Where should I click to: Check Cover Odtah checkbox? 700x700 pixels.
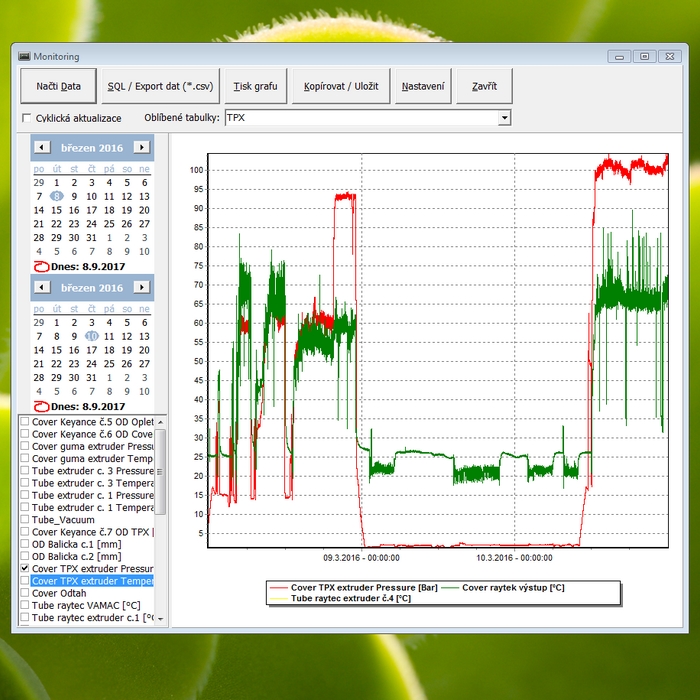point(25,593)
